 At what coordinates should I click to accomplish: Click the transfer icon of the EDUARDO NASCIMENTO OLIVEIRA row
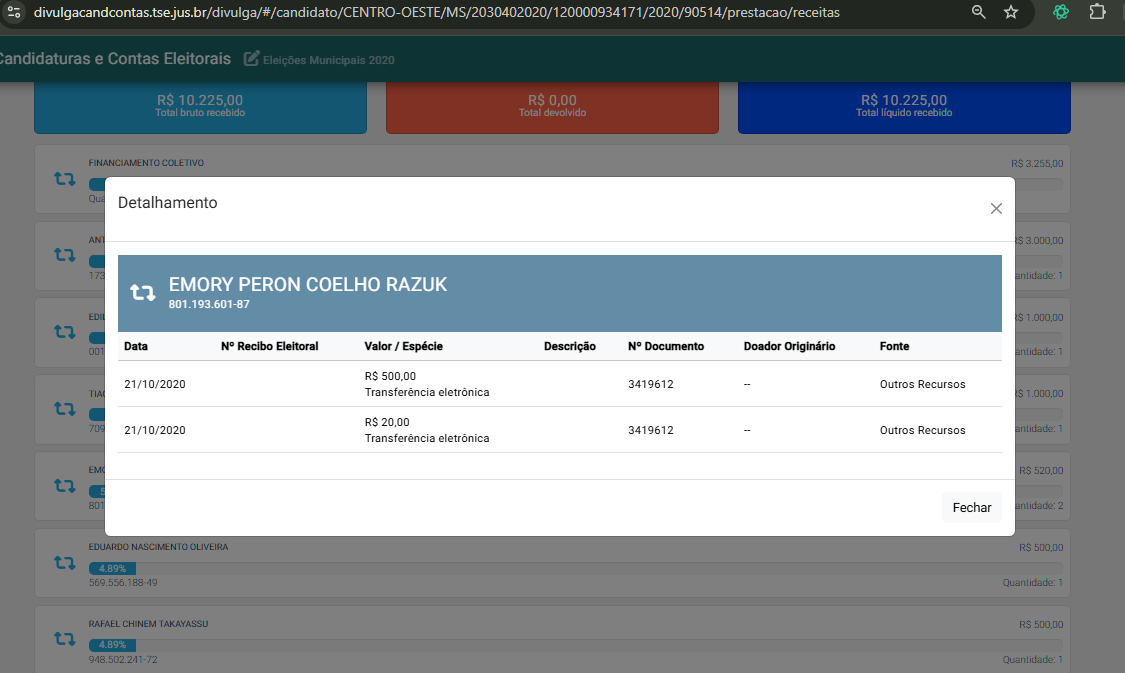pyautogui.click(x=65, y=563)
